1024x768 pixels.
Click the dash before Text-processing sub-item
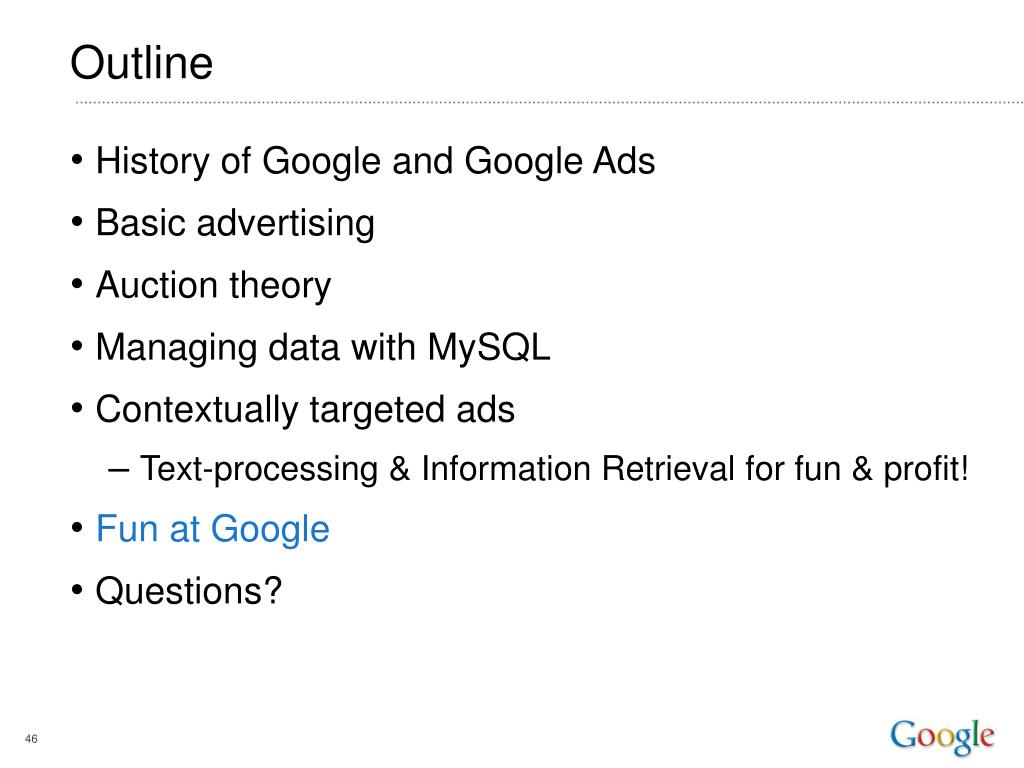tap(119, 470)
